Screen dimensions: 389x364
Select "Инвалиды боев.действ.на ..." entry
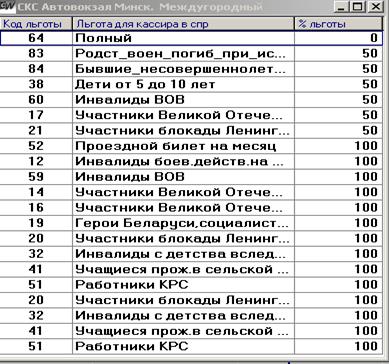pyautogui.click(x=183, y=161)
